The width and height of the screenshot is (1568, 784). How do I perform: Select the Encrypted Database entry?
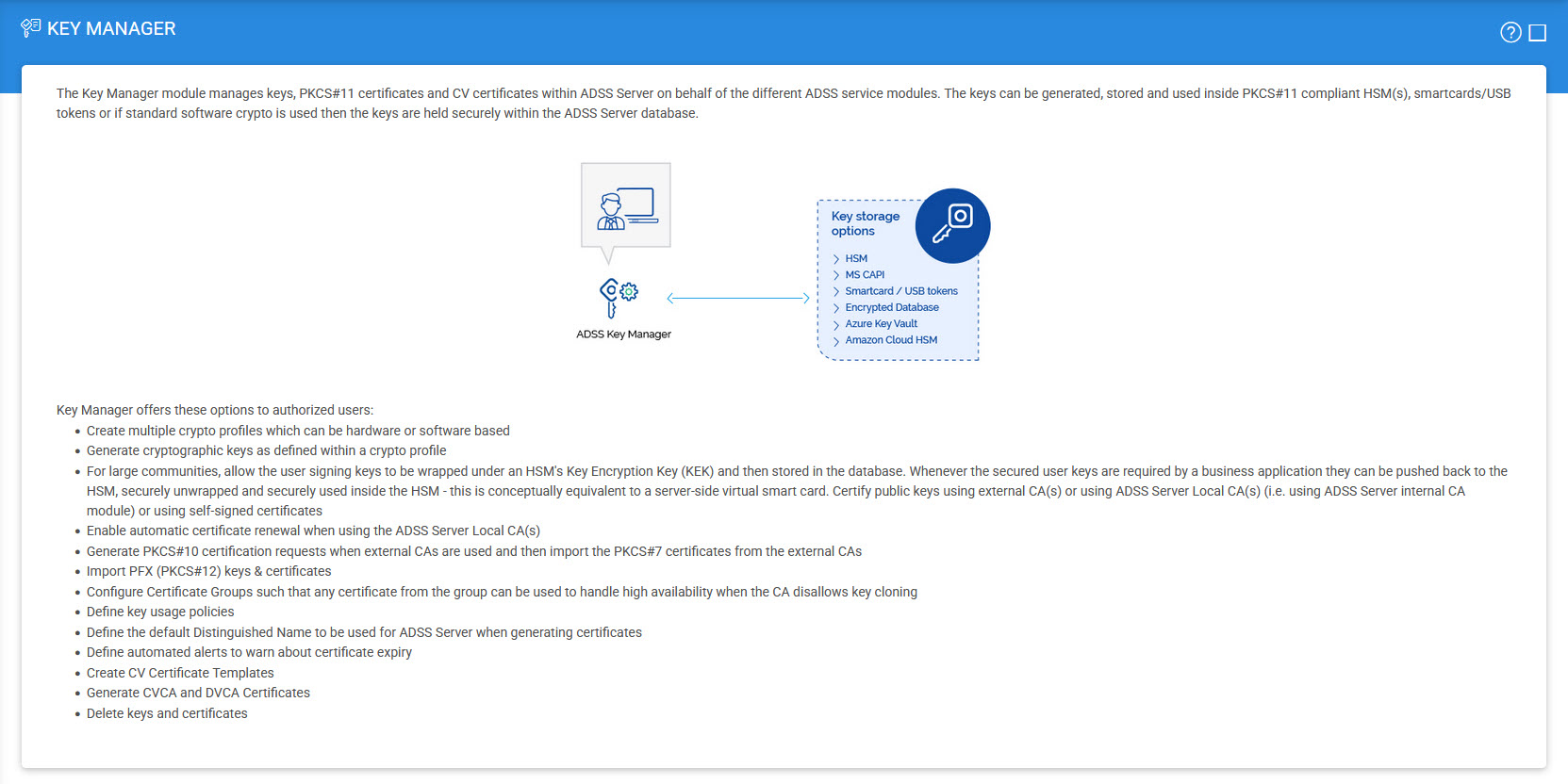click(891, 307)
